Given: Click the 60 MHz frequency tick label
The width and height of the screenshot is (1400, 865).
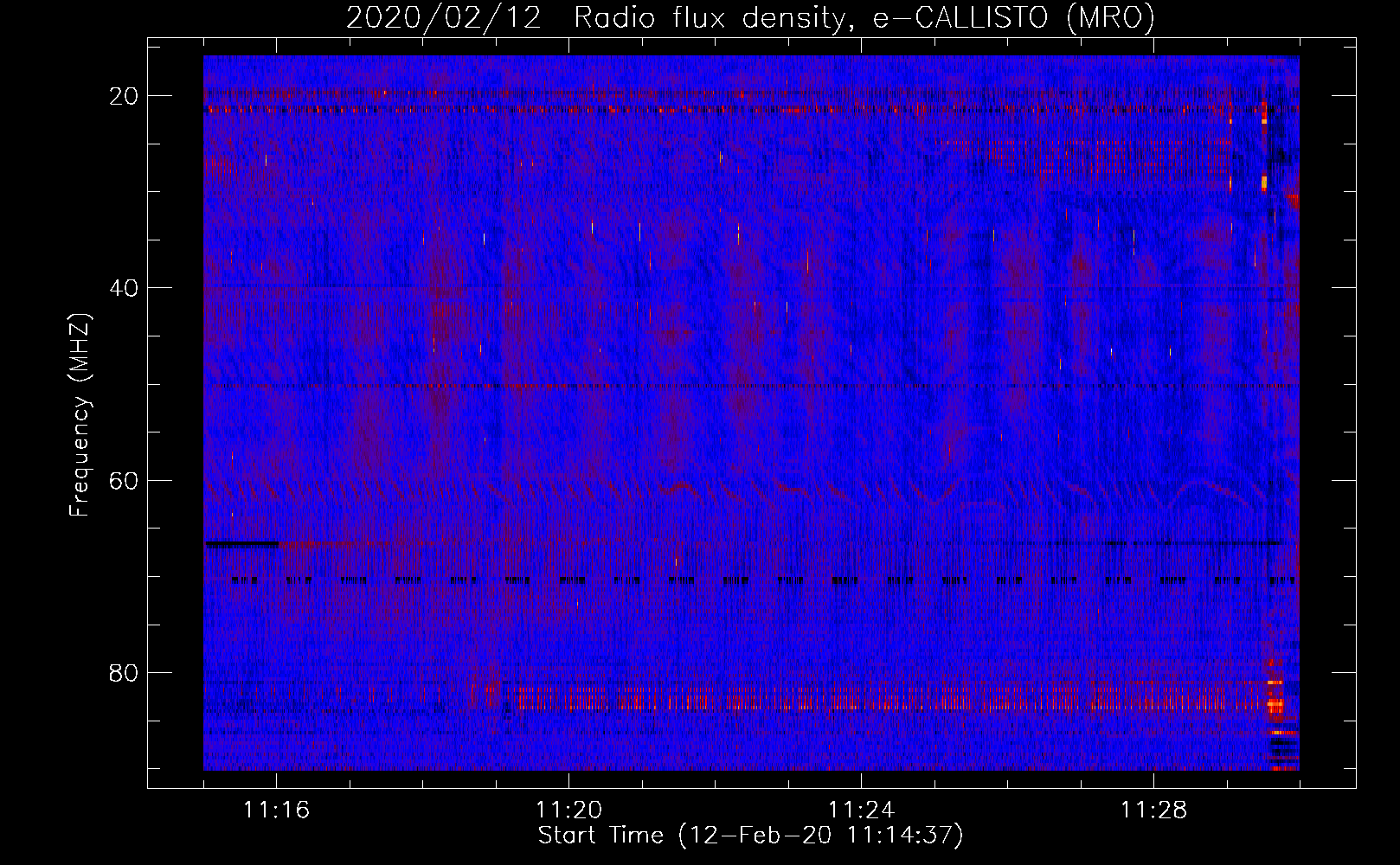Looking at the screenshot, I should (124, 480).
